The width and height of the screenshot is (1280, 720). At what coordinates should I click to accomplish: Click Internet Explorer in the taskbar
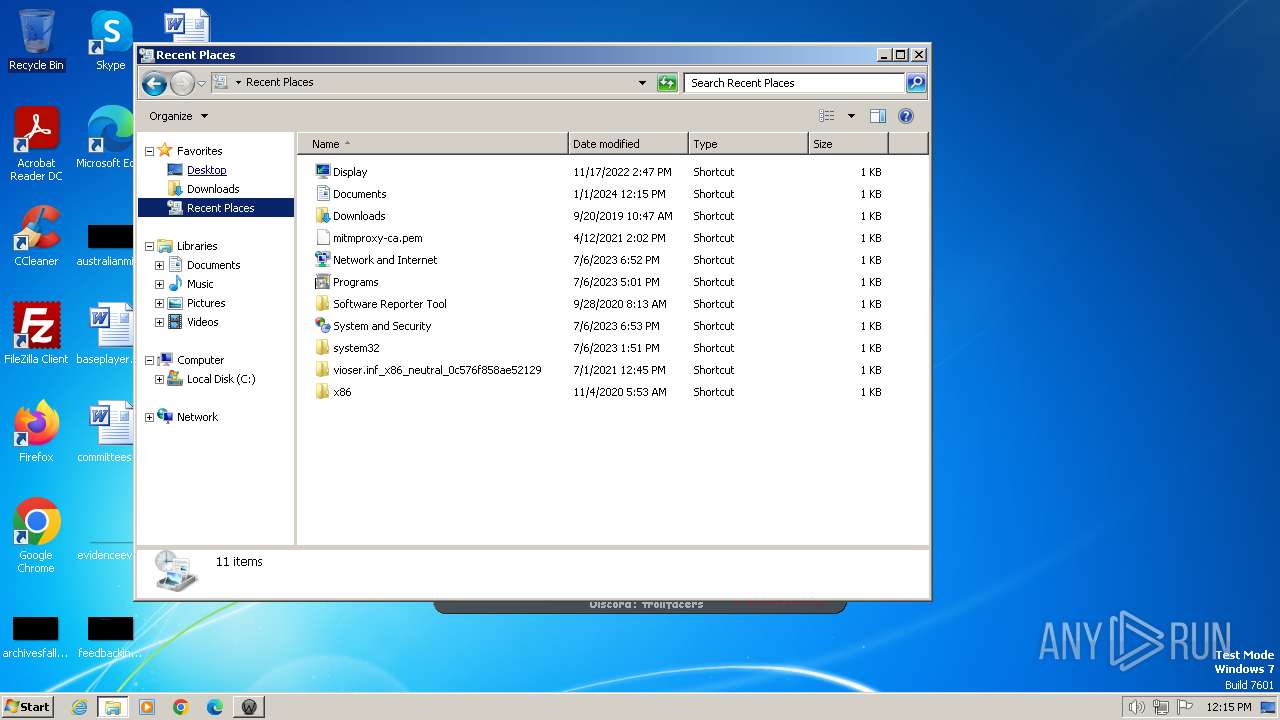[x=79, y=707]
